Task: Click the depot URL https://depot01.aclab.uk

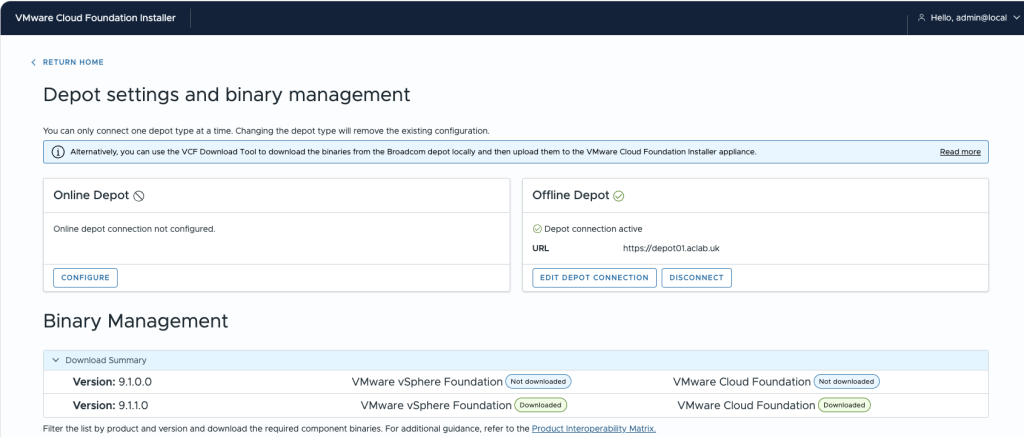Action: 671,248
